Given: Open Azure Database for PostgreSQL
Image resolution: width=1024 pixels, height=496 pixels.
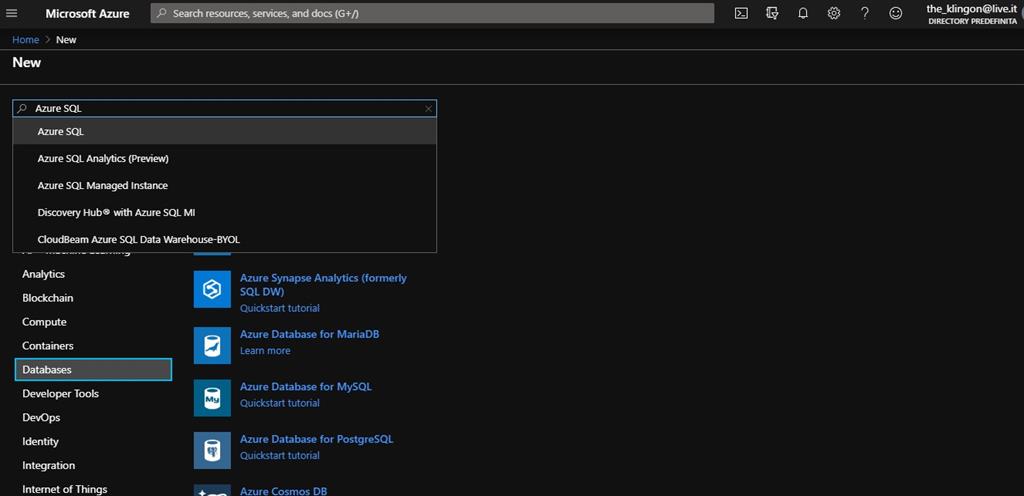Looking at the screenshot, I should coord(317,439).
